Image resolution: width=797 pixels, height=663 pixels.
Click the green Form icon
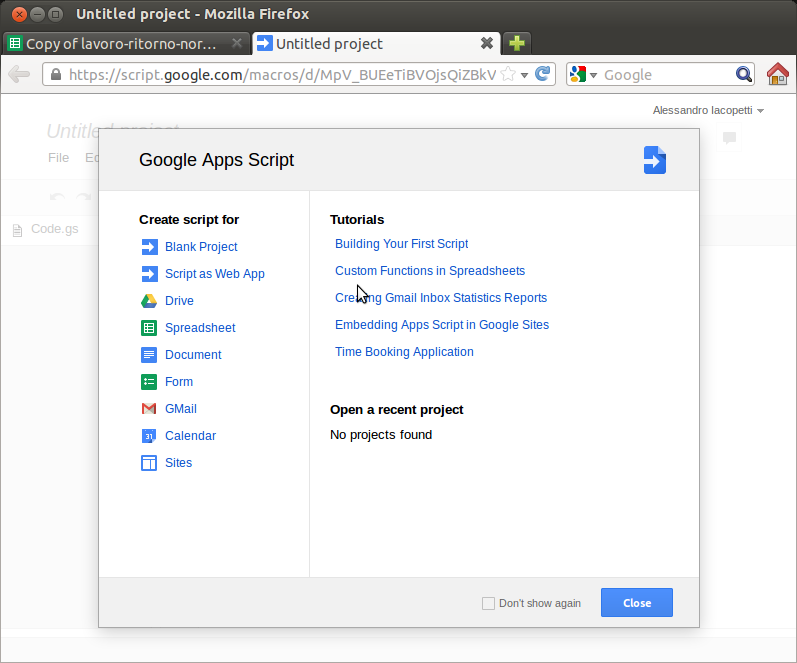pos(149,381)
